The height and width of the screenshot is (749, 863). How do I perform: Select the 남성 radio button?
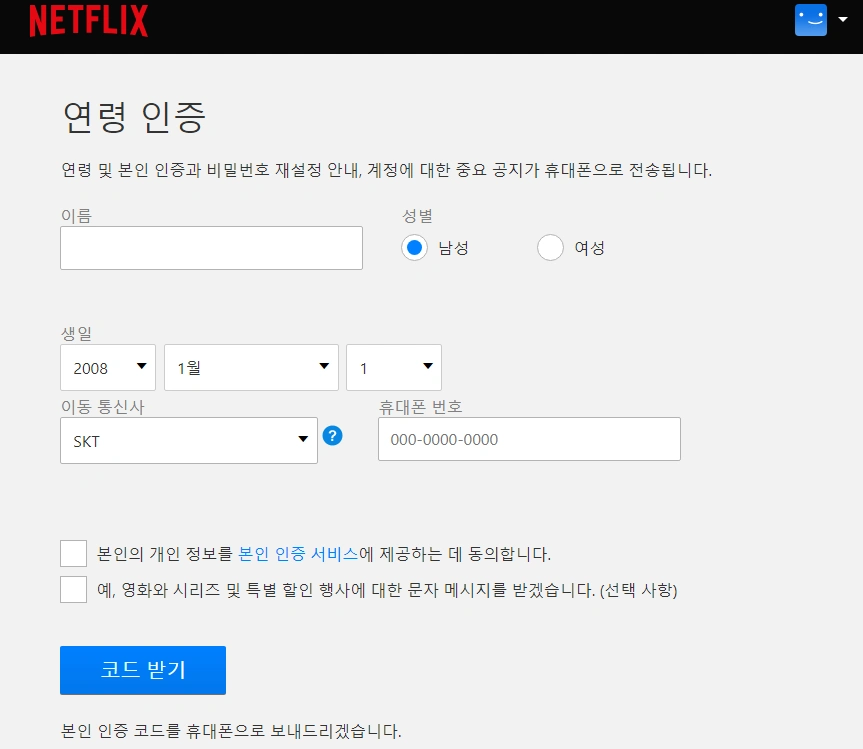(x=414, y=248)
